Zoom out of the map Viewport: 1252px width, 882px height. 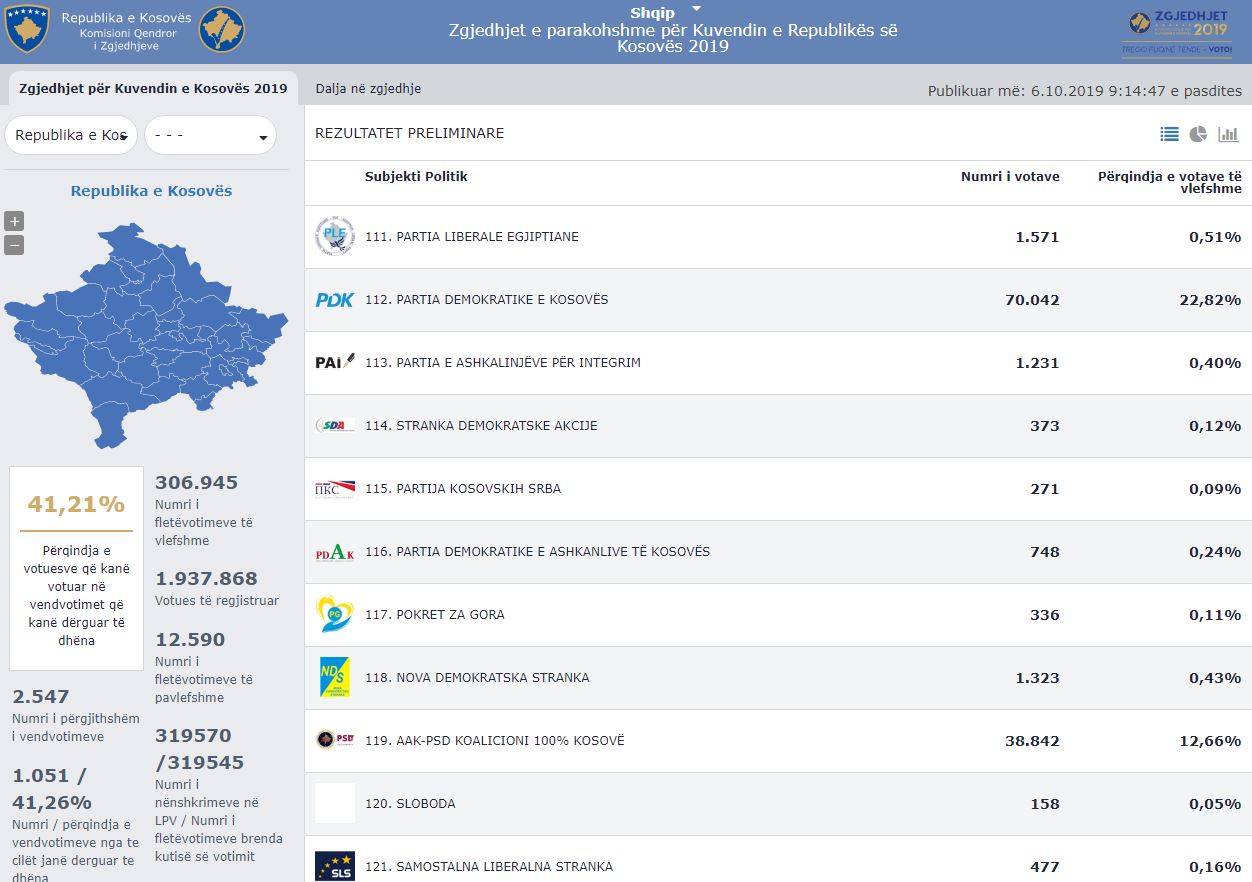click(x=14, y=245)
